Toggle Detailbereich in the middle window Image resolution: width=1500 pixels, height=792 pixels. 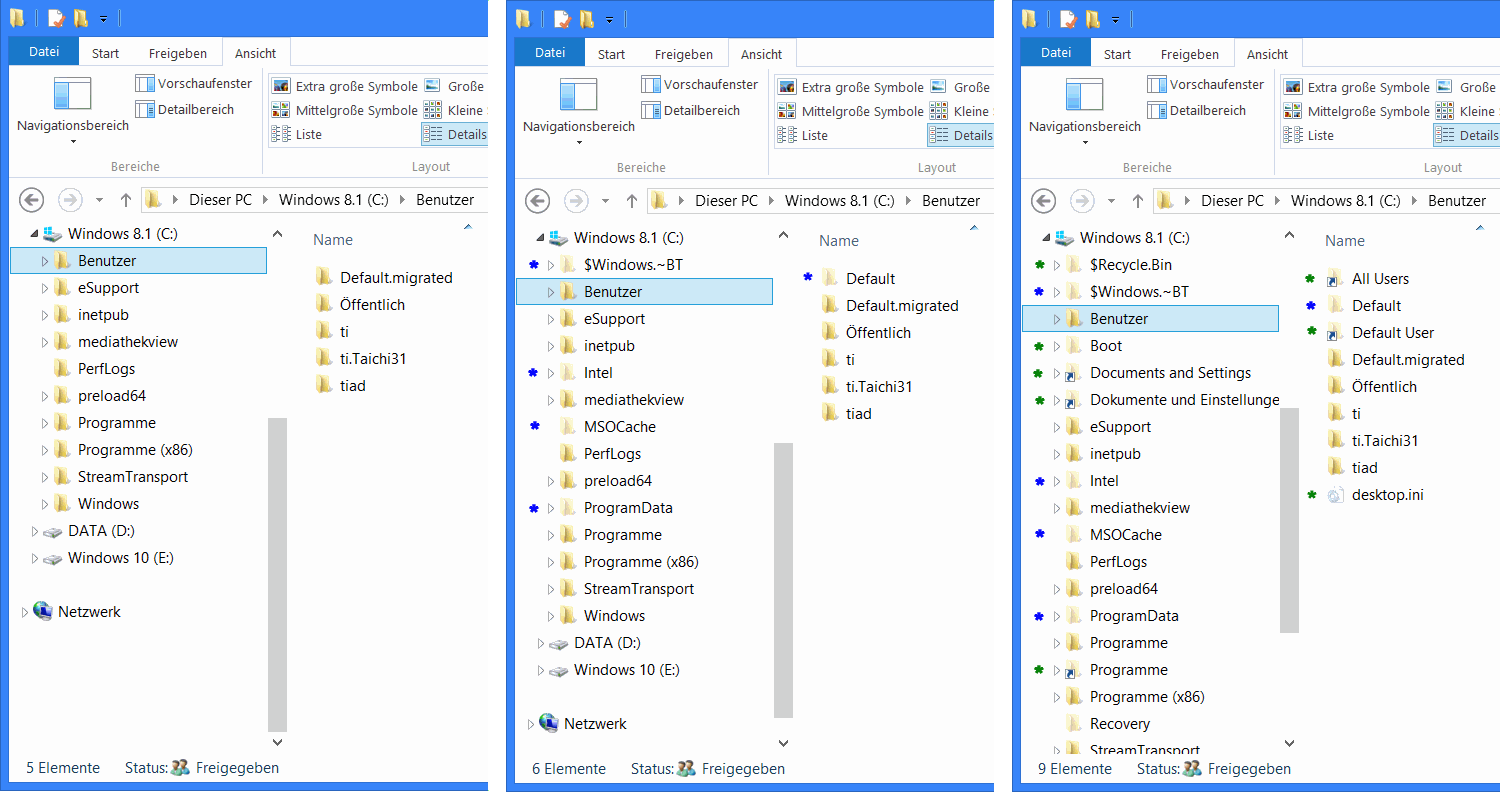click(x=691, y=110)
